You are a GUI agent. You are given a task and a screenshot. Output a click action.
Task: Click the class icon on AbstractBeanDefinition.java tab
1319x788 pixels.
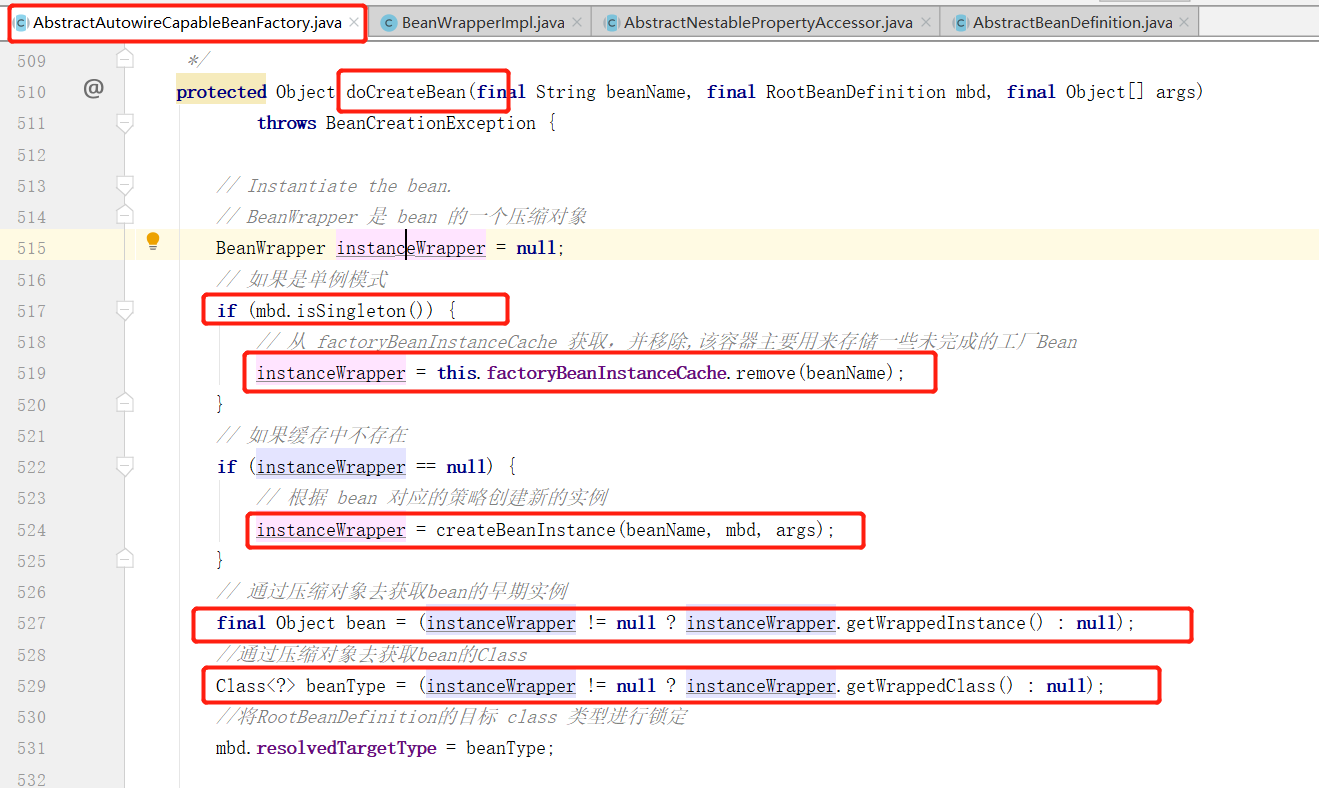pyautogui.click(x=960, y=22)
